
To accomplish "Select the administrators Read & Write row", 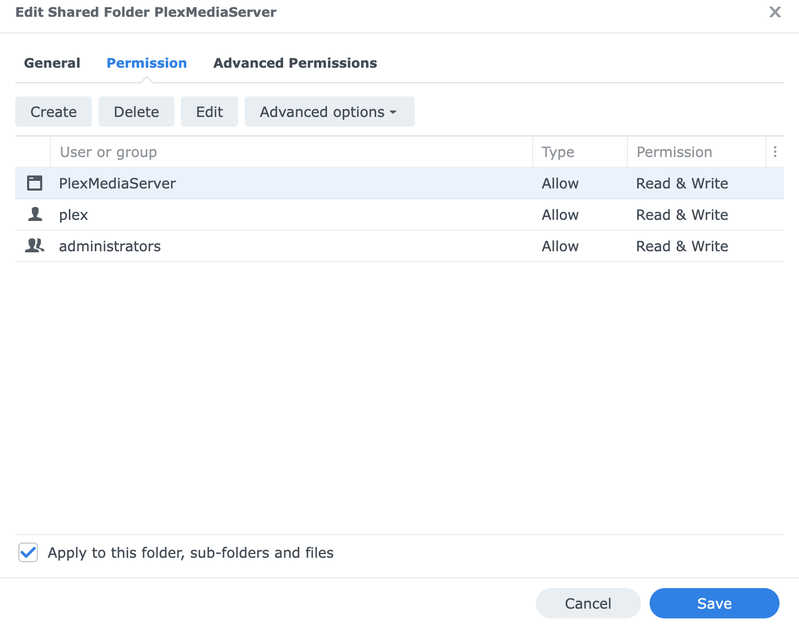I will point(682,246).
